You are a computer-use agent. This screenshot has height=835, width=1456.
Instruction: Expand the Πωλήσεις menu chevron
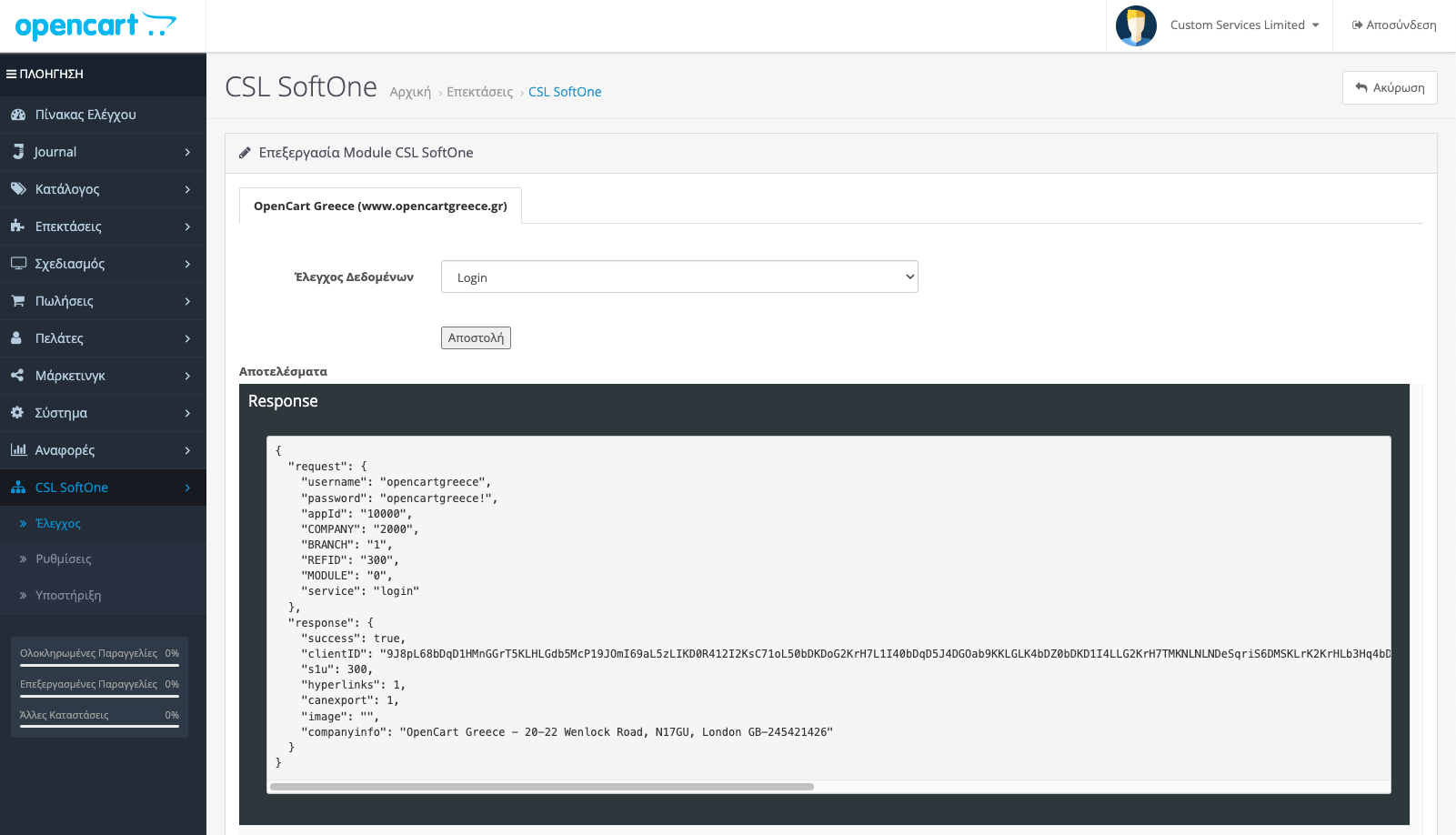click(187, 301)
